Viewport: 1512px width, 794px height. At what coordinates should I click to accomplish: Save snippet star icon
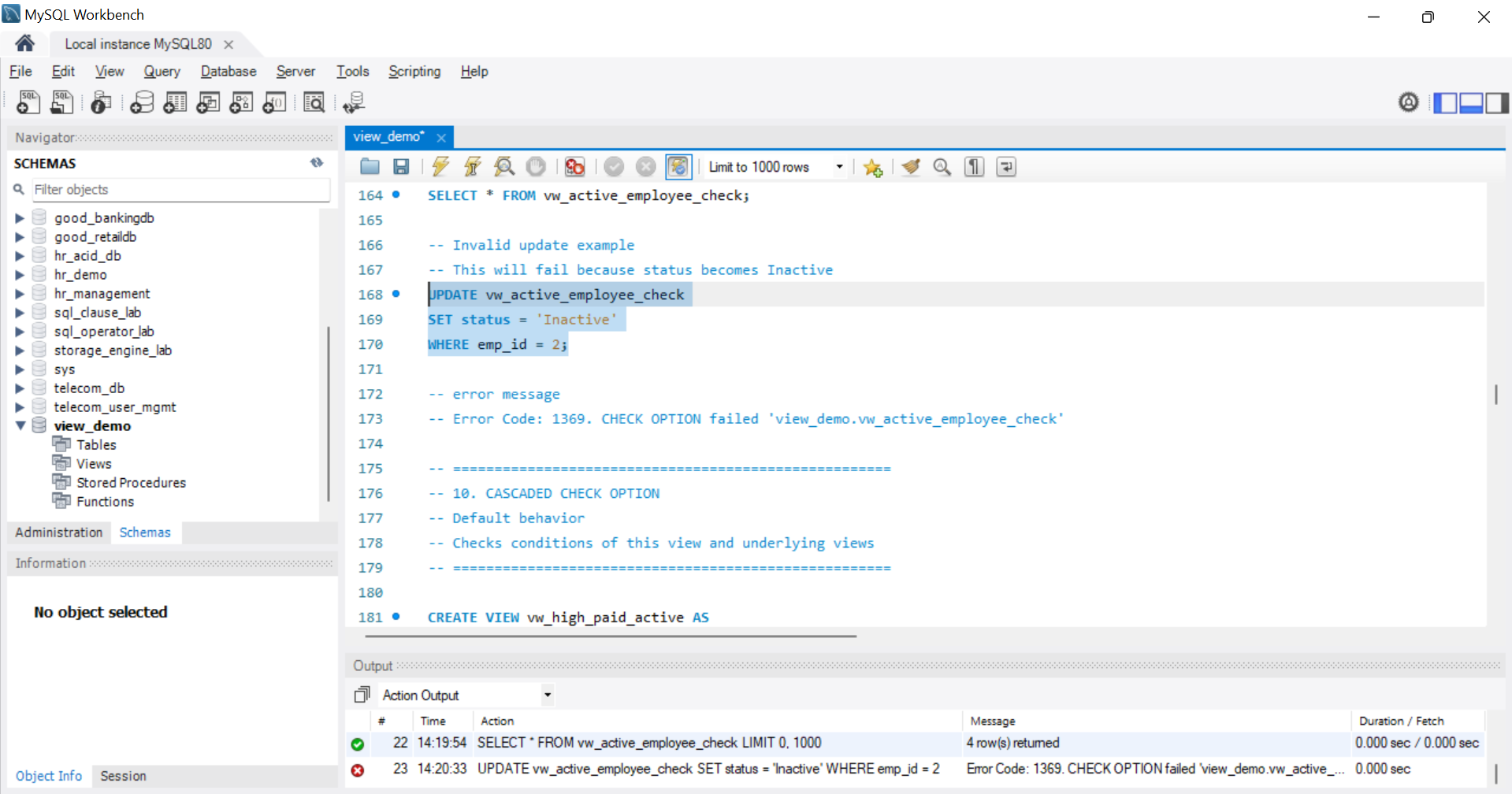(x=872, y=167)
